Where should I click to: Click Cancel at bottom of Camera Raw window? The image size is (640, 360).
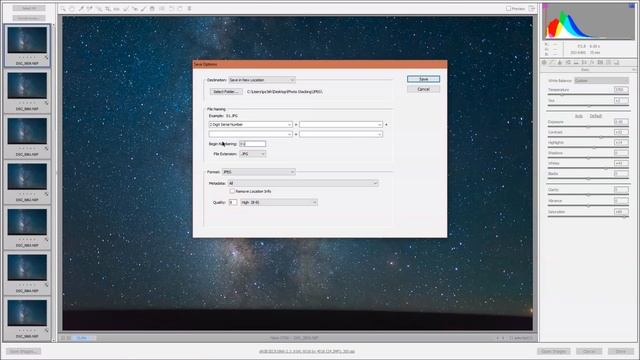pyautogui.click(x=589, y=351)
